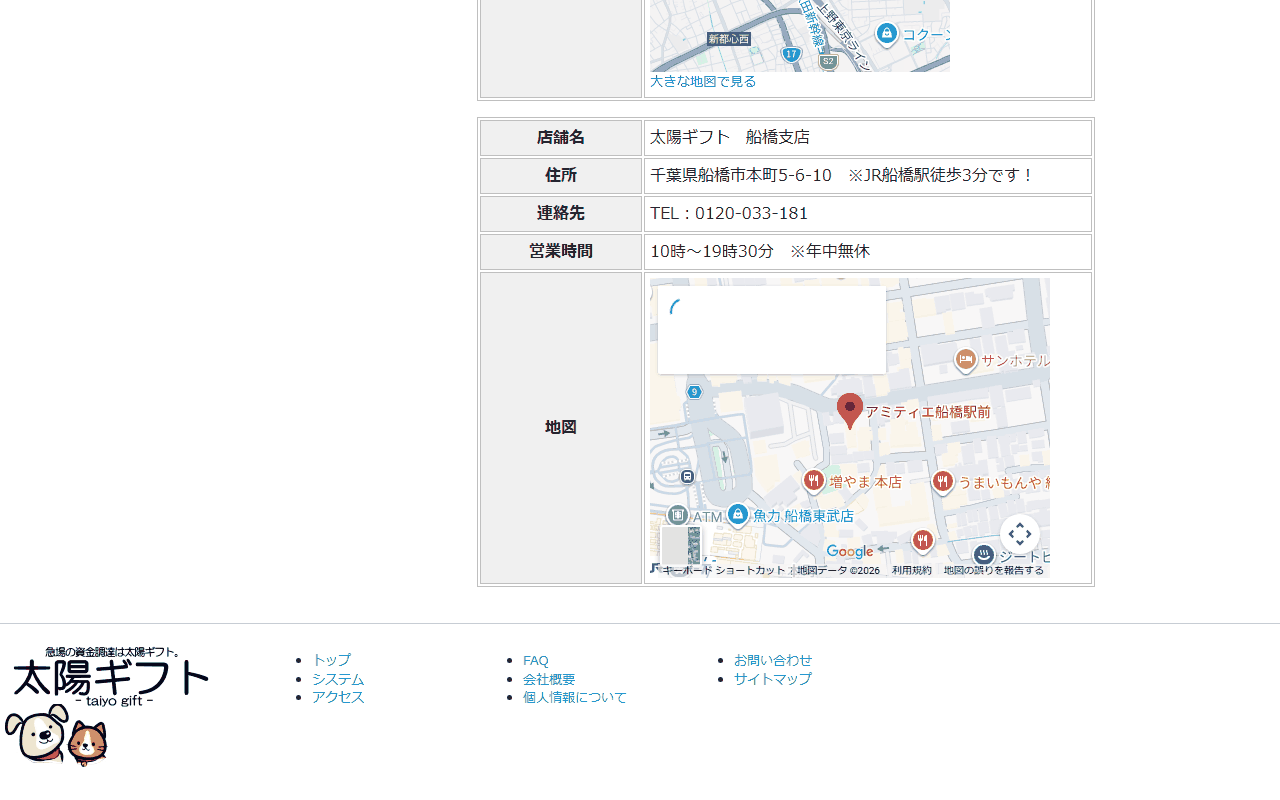Switch map layer using satellite thumbnail

(x=681, y=546)
